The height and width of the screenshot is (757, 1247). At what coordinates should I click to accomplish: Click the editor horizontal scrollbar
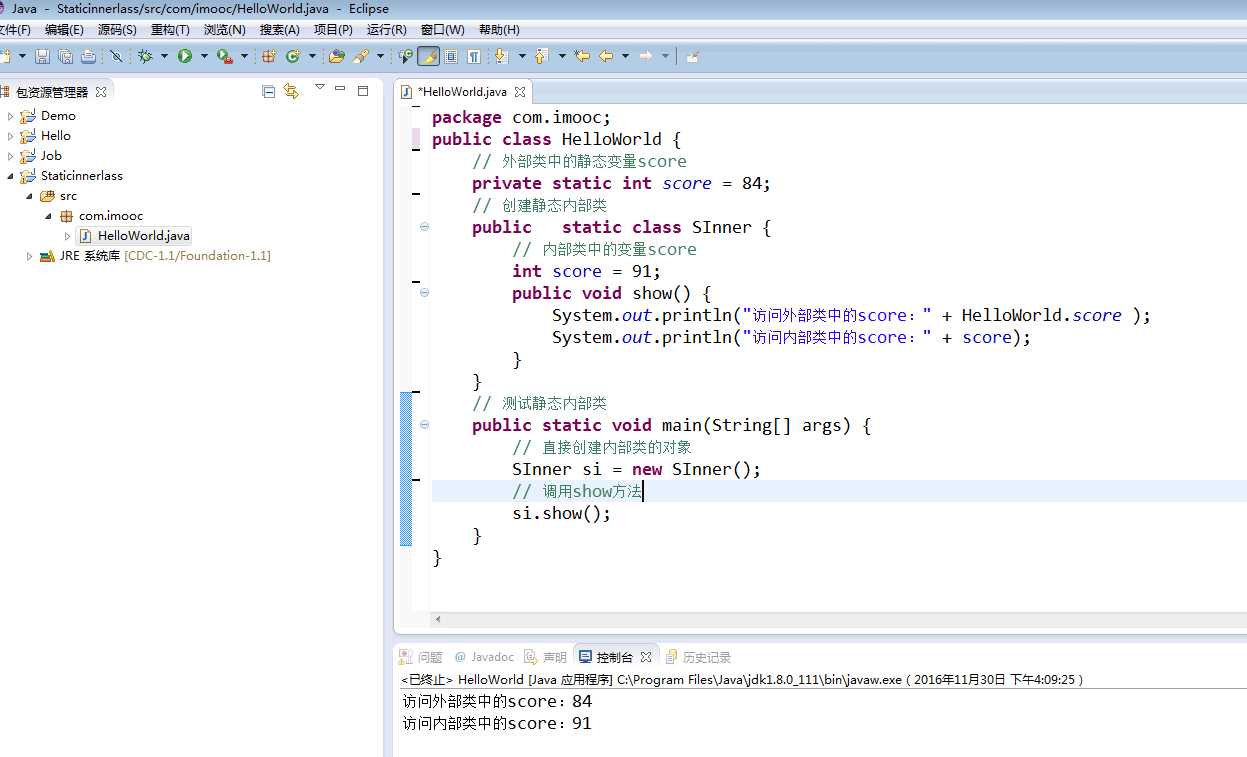[838, 620]
